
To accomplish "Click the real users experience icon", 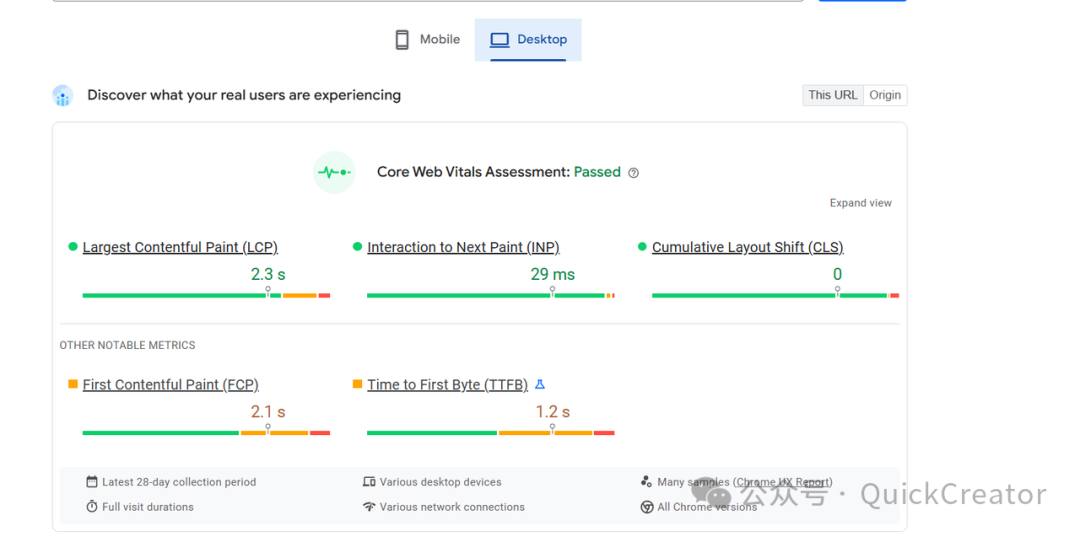I will click(x=63, y=96).
